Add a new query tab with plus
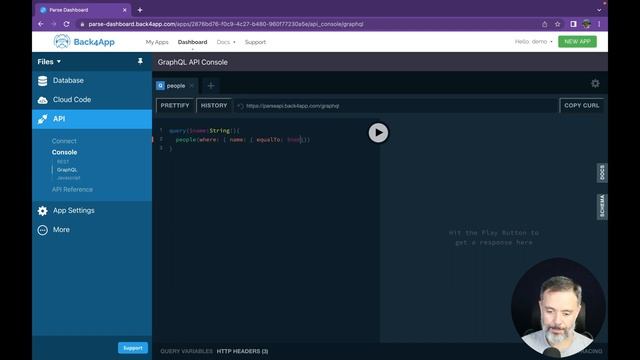The image size is (640, 360). (211, 86)
